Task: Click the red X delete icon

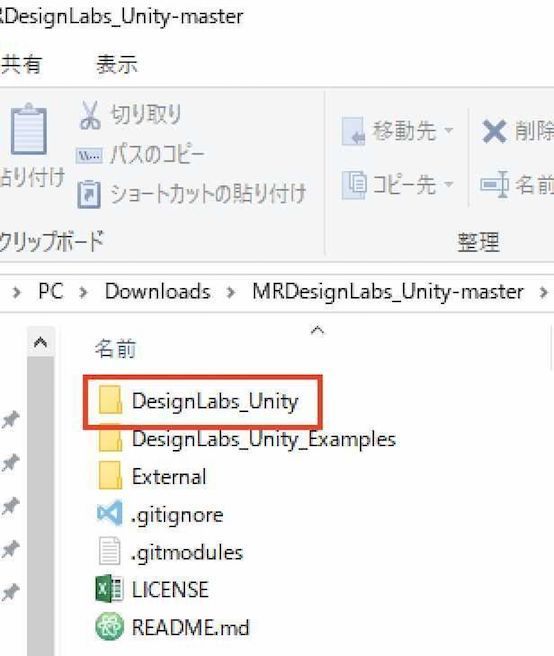Action: tap(494, 131)
